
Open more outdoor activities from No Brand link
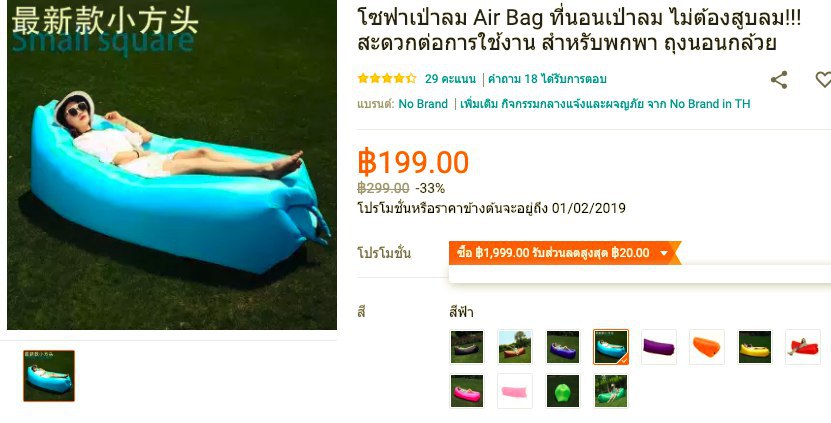pyautogui.click(x=605, y=104)
